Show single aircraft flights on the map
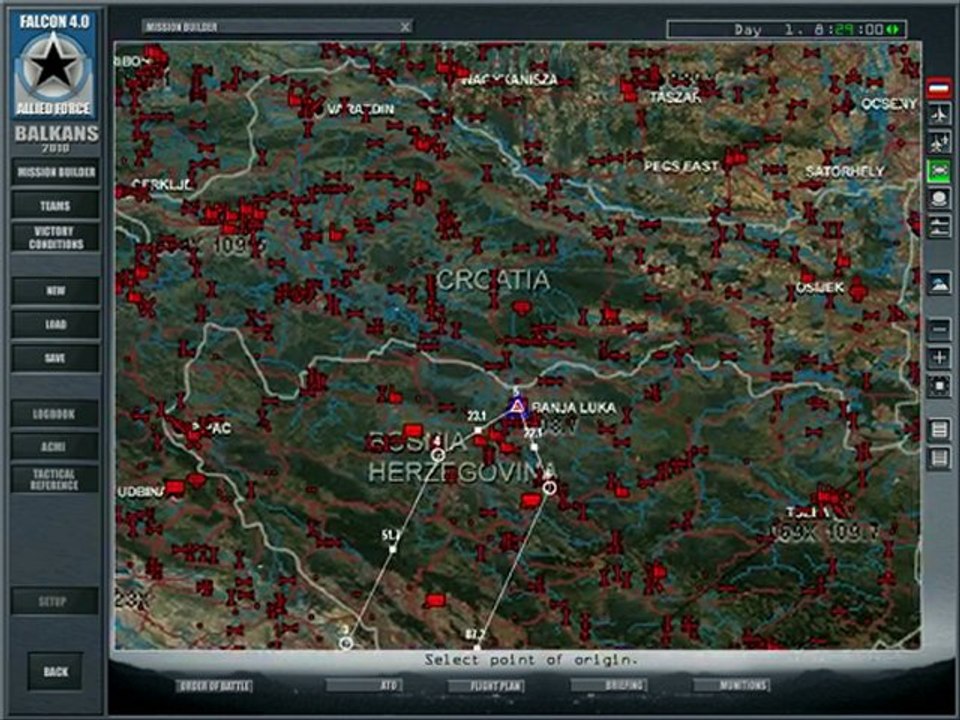The width and height of the screenshot is (960, 720). 939,115
